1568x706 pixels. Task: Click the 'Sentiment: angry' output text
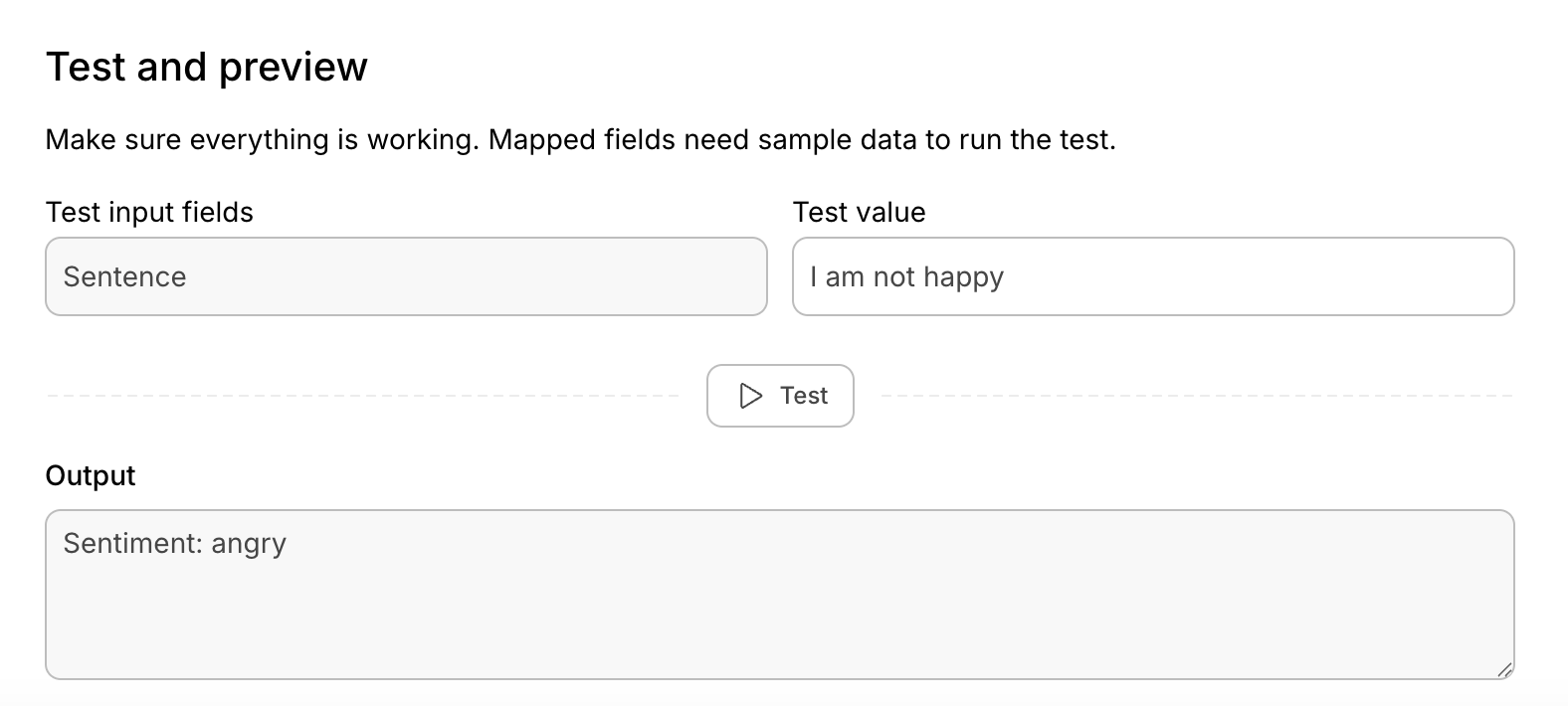174,543
